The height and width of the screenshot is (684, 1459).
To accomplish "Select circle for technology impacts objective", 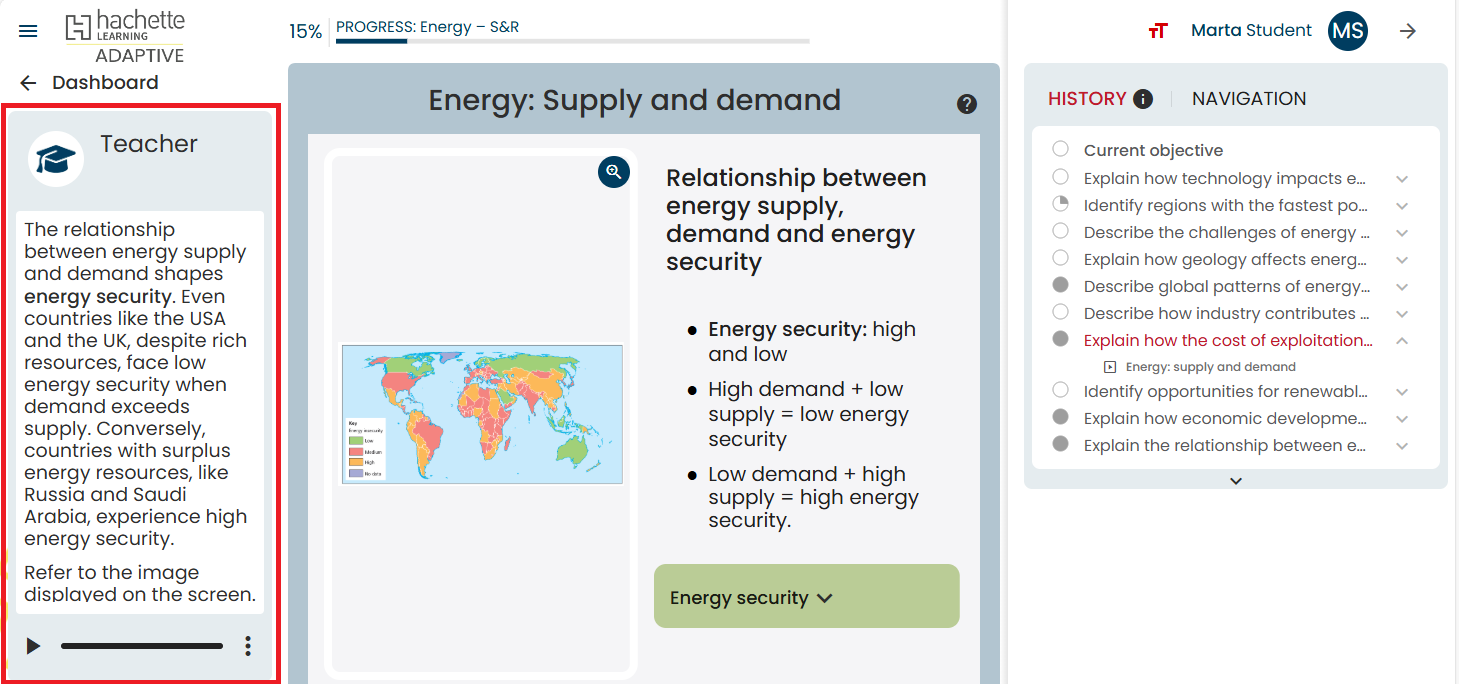I will click(x=1060, y=178).
